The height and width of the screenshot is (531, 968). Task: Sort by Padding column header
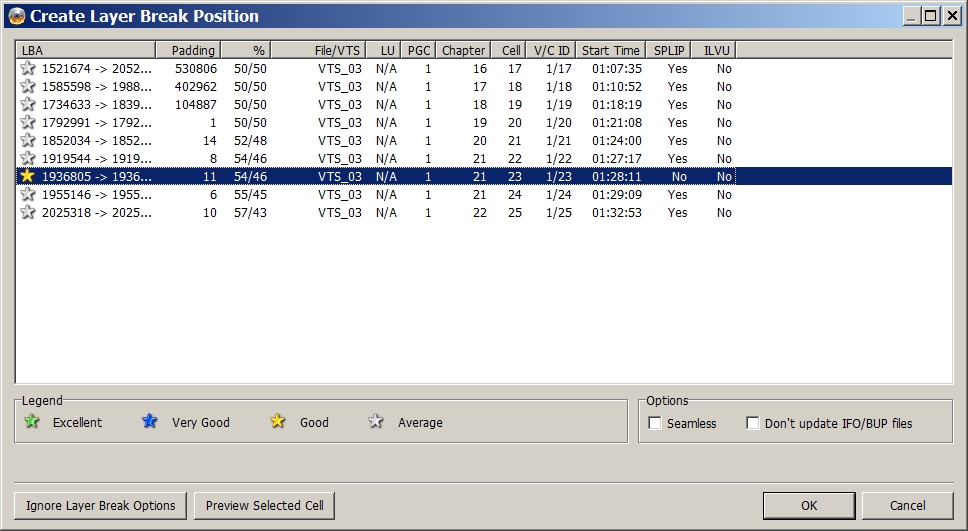pyautogui.click(x=188, y=50)
